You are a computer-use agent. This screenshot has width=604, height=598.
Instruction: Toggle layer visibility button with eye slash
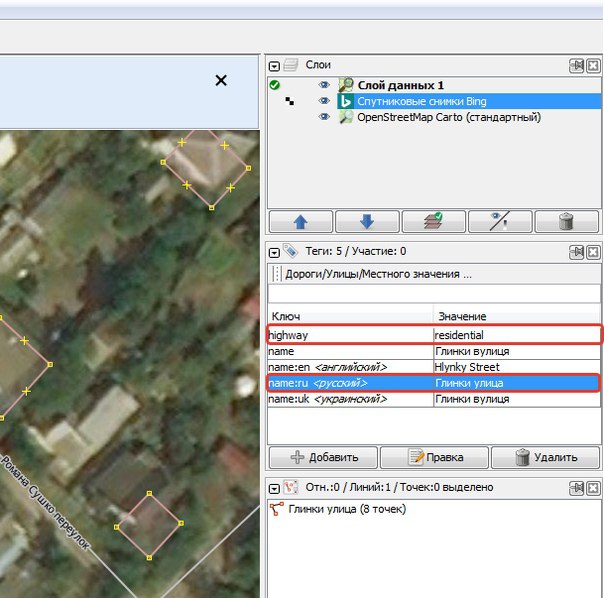coord(500,222)
